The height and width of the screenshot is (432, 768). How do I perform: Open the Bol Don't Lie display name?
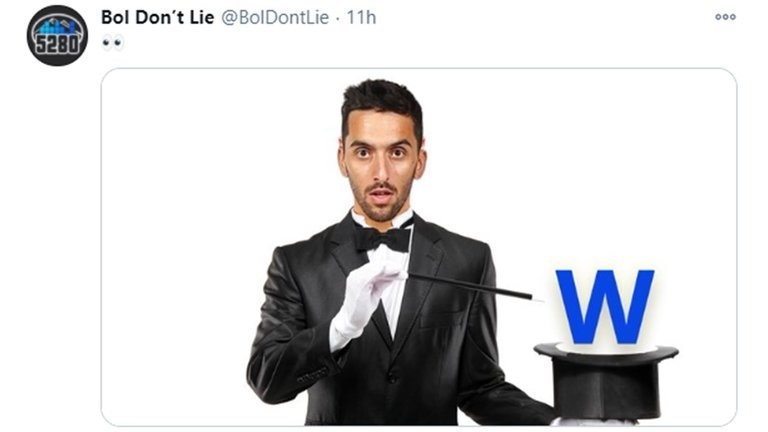click(158, 18)
